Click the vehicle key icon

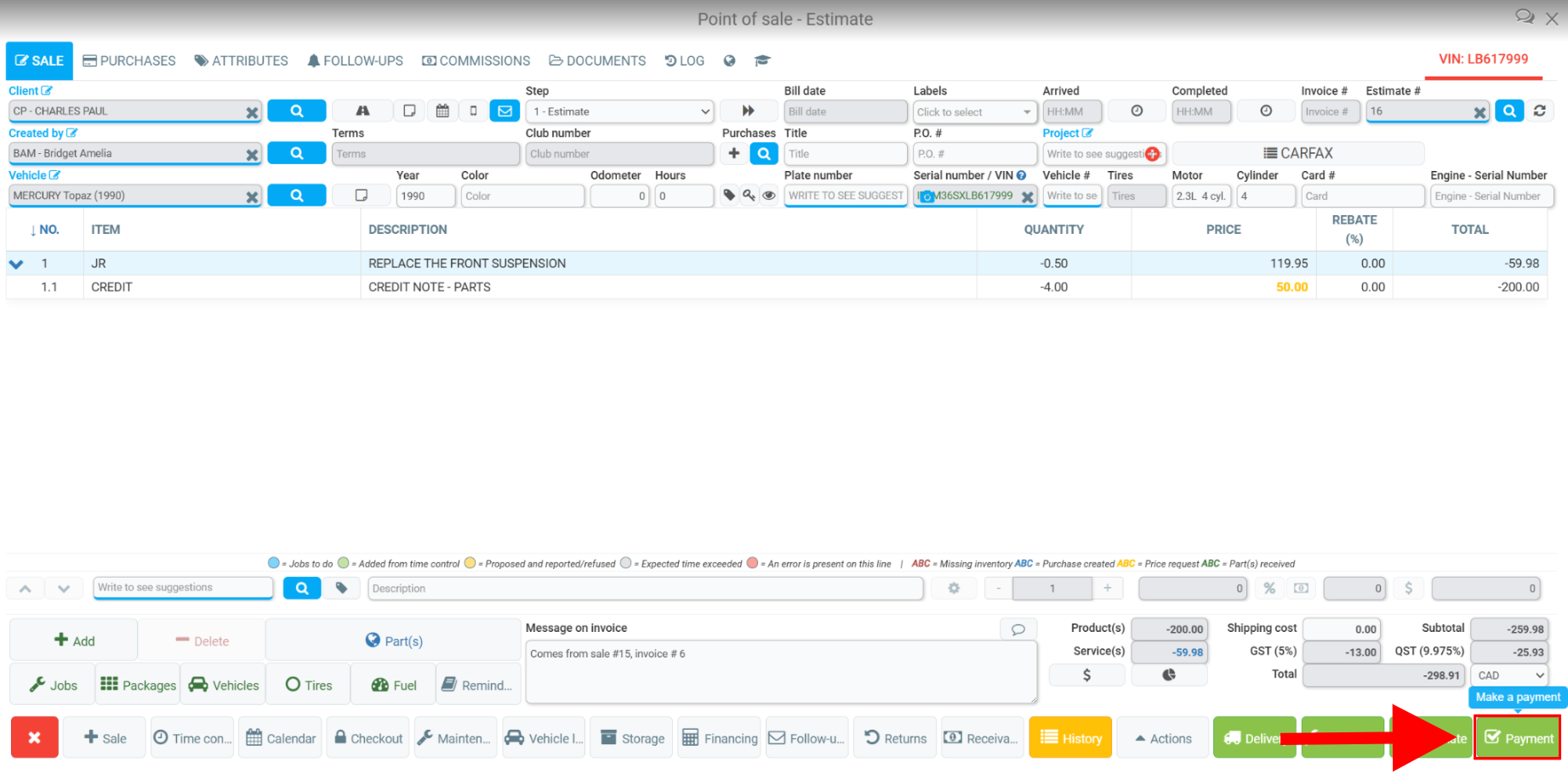pyautogui.click(x=749, y=195)
